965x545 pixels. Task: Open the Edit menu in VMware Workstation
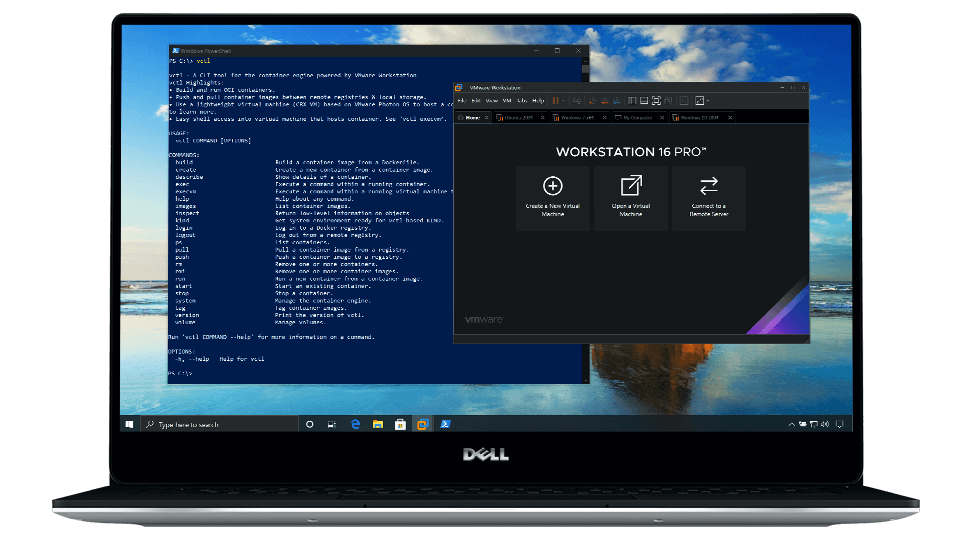click(476, 100)
